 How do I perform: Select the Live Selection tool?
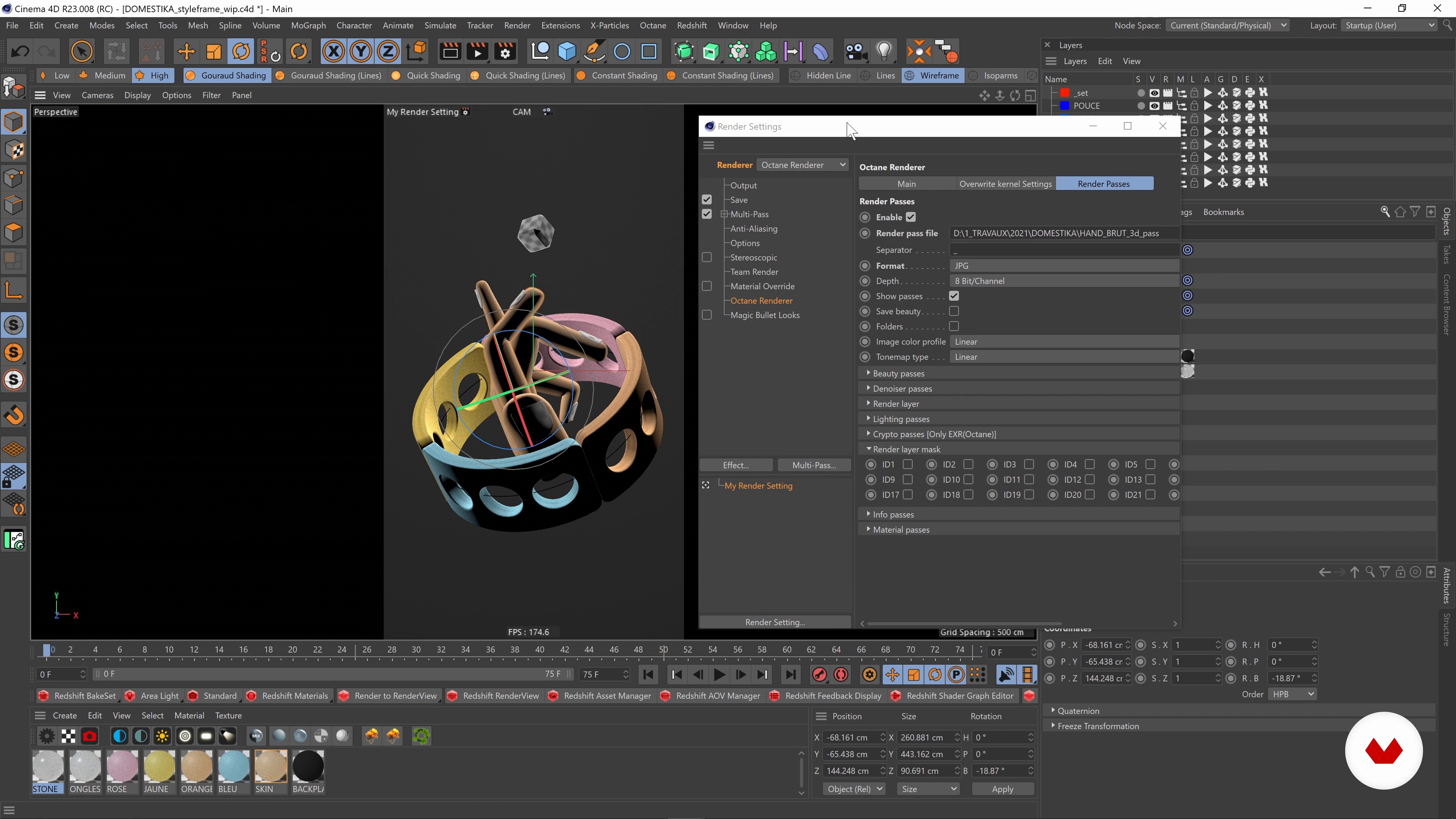click(x=82, y=52)
